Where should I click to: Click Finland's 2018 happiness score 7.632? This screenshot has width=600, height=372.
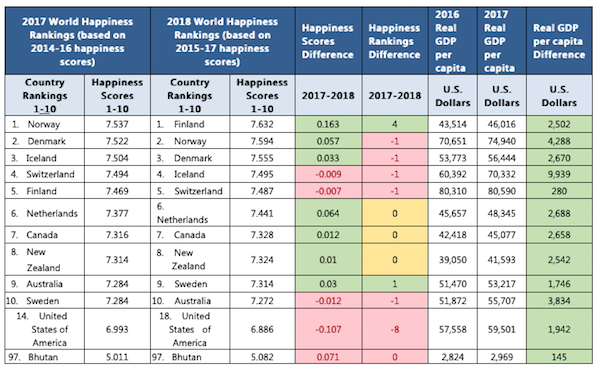pyautogui.click(x=262, y=124)
